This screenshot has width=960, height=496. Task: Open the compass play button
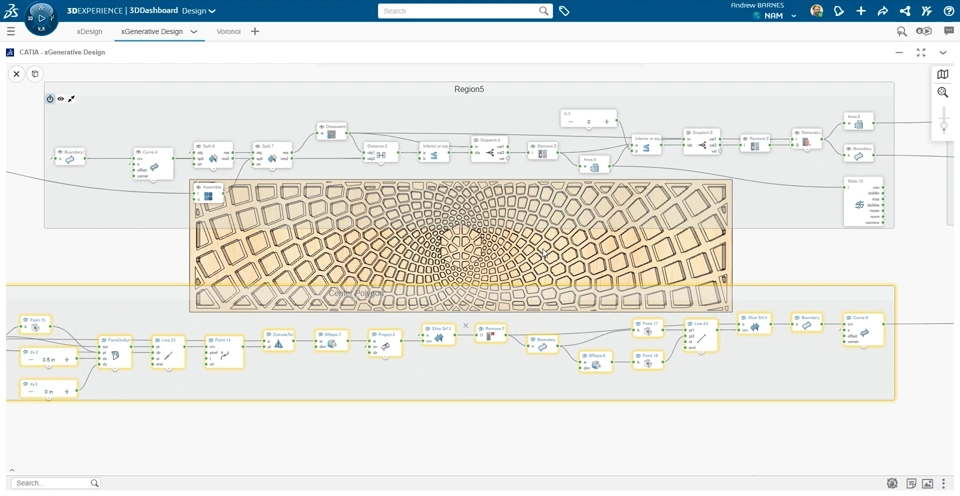(41, 17)
